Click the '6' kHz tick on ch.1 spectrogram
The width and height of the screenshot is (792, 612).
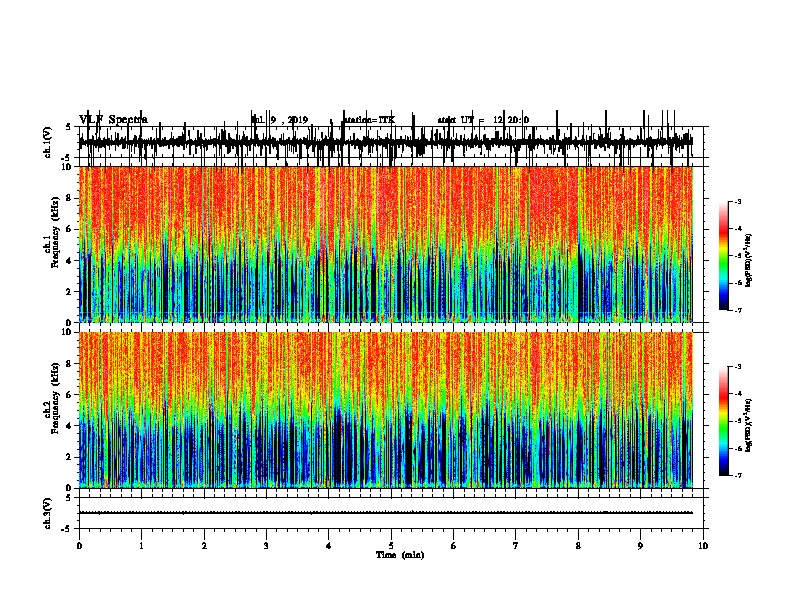(69, 229)
